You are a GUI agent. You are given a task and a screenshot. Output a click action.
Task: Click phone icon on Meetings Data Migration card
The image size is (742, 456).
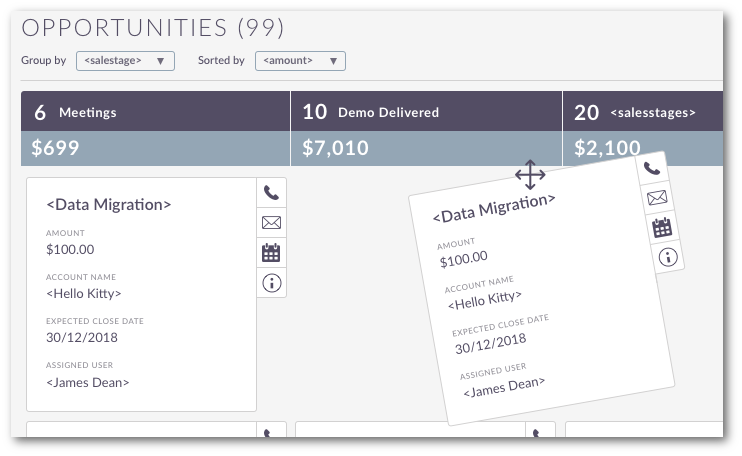271,193
